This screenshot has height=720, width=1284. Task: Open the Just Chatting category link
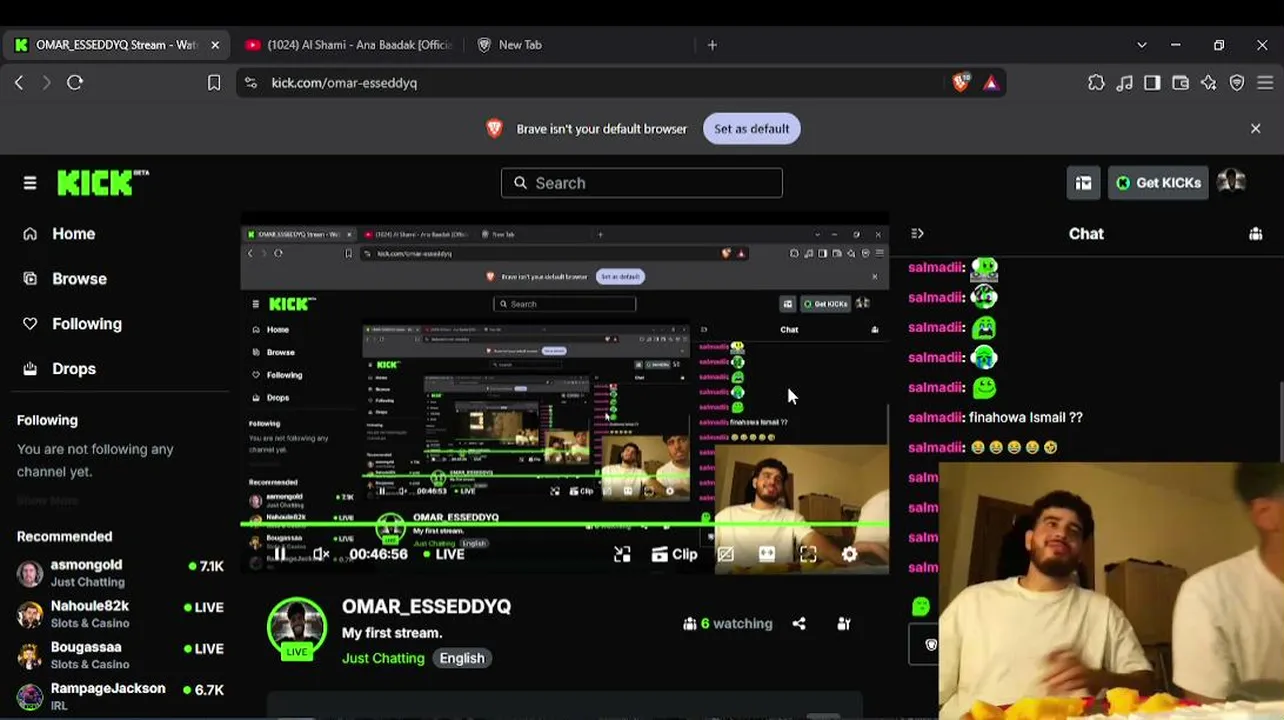point(383,658)
